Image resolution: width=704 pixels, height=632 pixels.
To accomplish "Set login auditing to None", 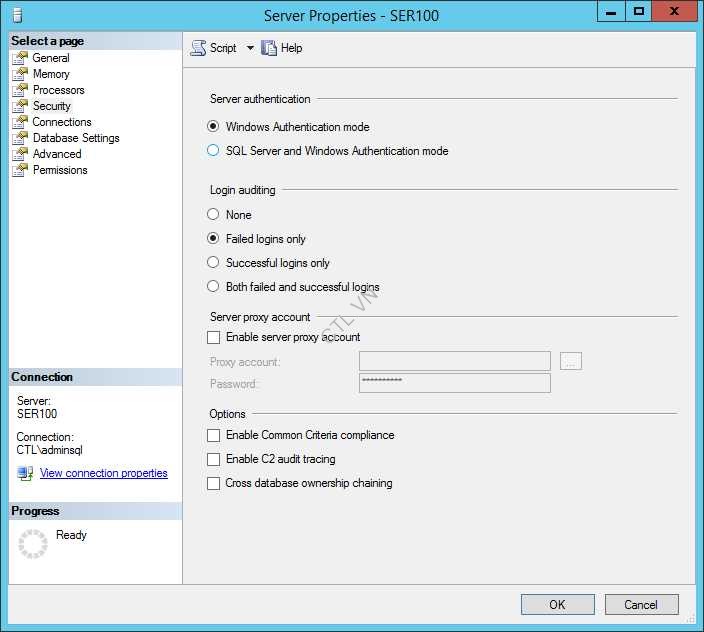I will (213, 214).
